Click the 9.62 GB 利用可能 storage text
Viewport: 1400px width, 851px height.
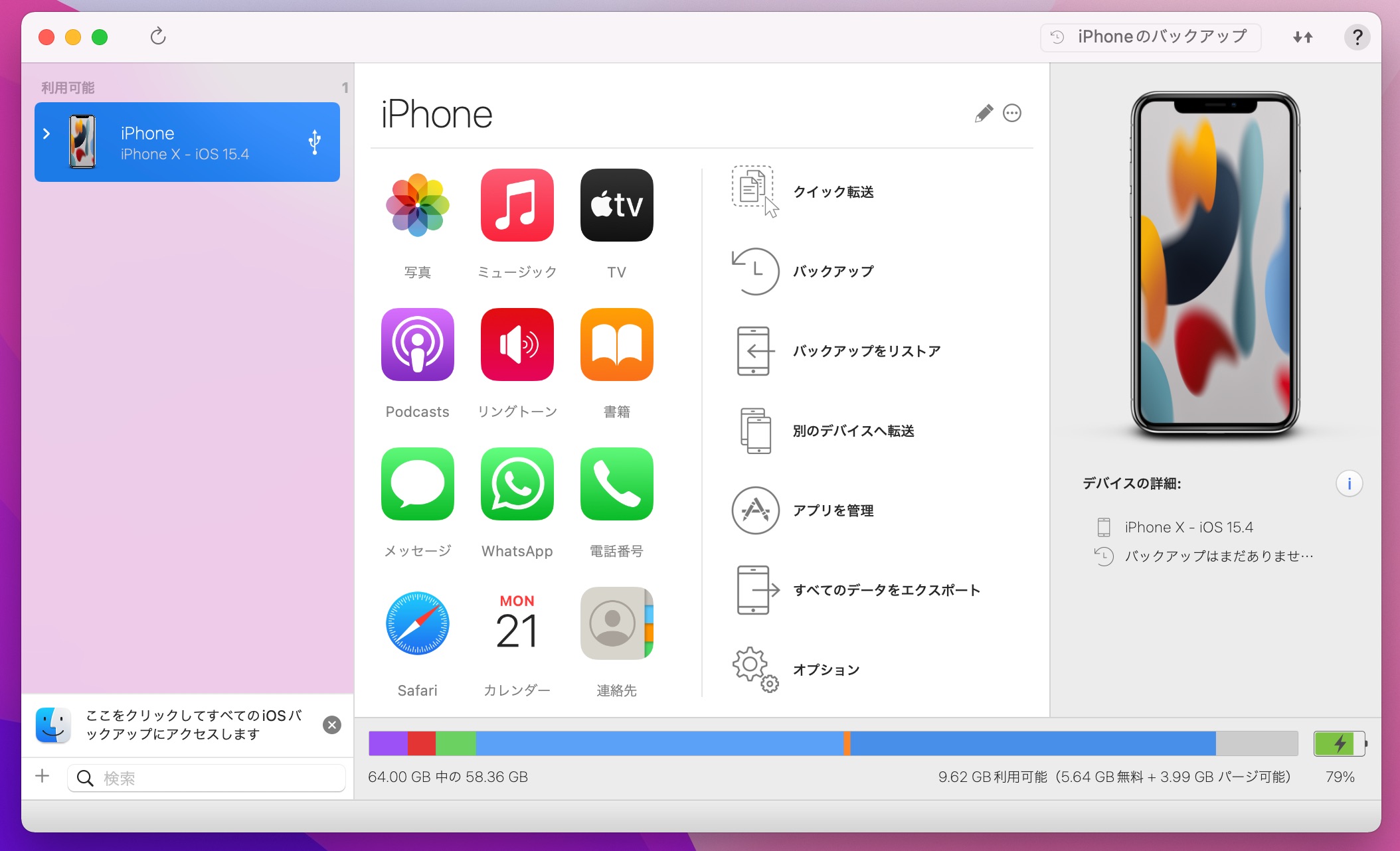click(1114, 777)
